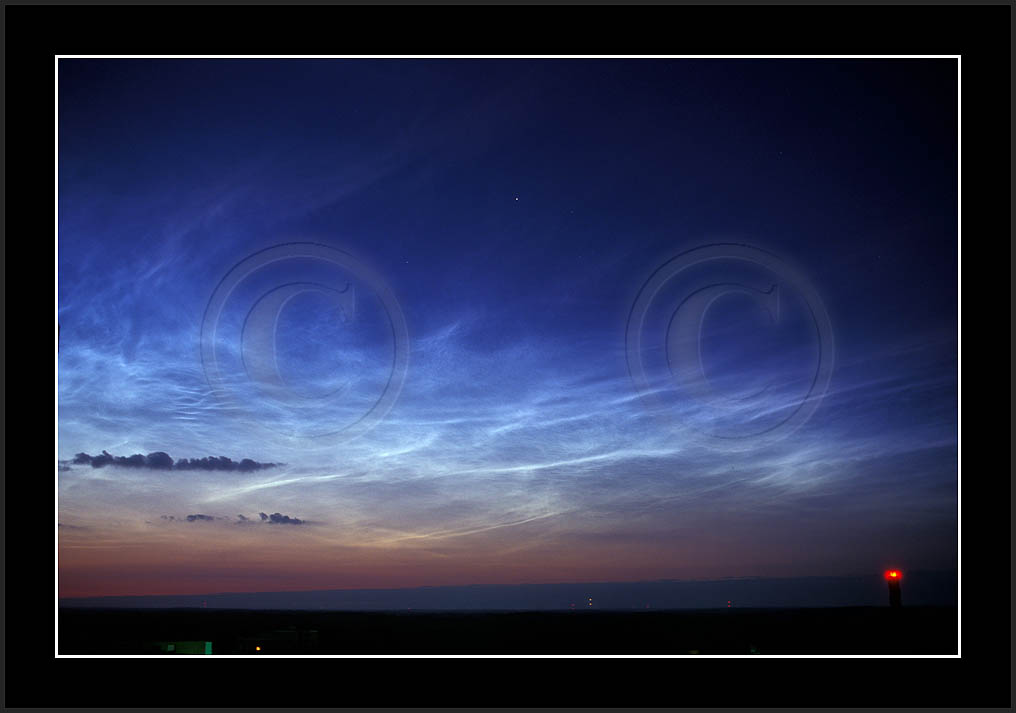Click the white light on the central horizon
This screenshot has width=1016, height=713.
click(x=589, y=601)
